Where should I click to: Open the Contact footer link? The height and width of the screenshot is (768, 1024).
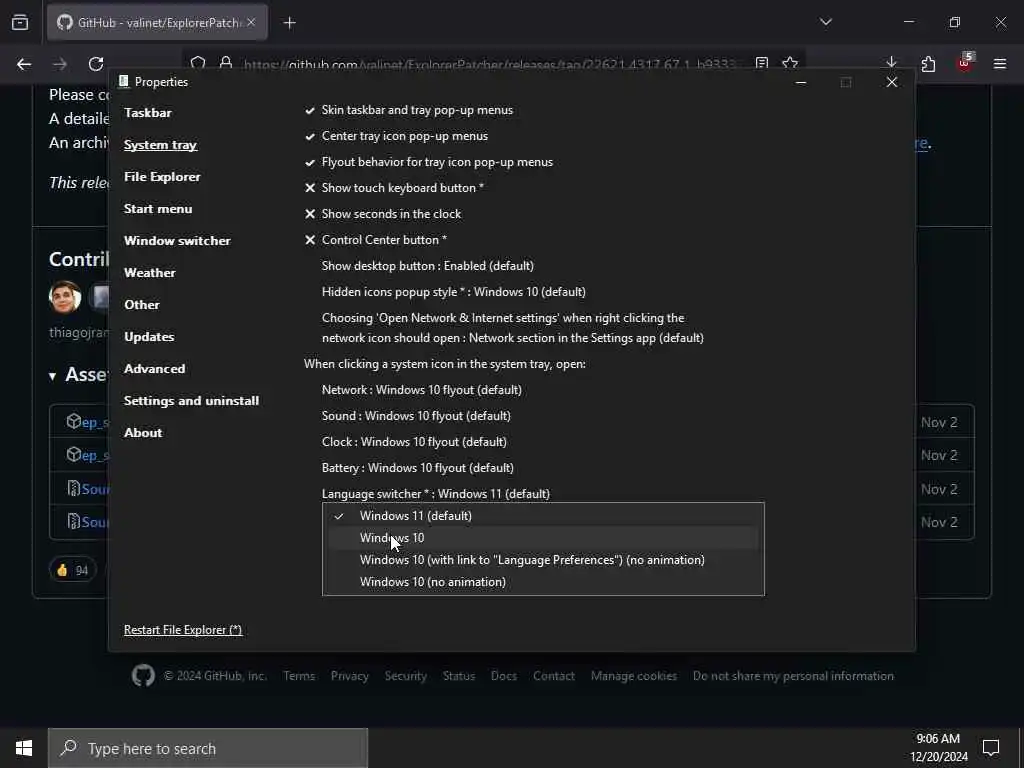pos(554,676)
